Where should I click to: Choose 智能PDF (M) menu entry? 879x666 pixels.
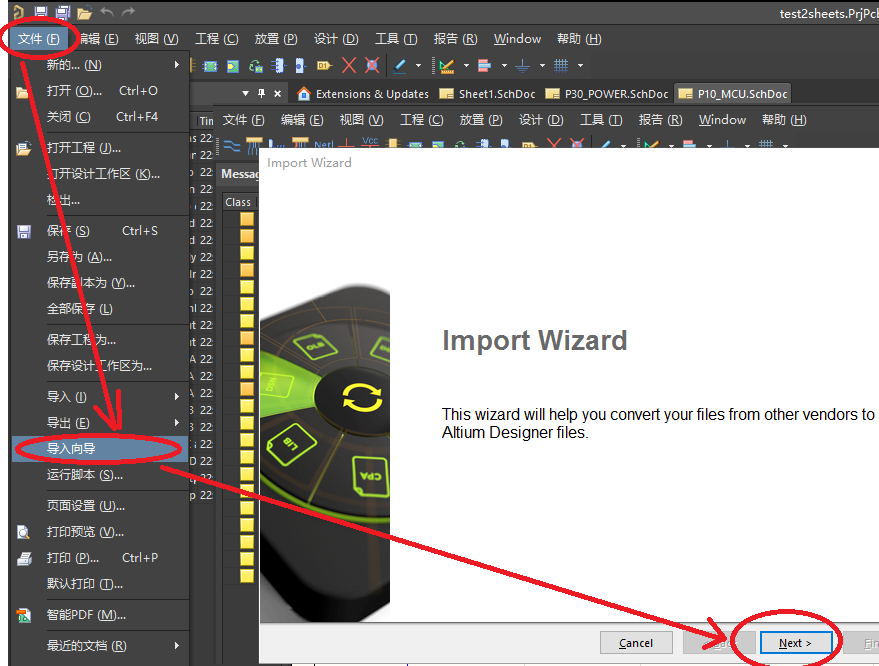pos(101,615)
